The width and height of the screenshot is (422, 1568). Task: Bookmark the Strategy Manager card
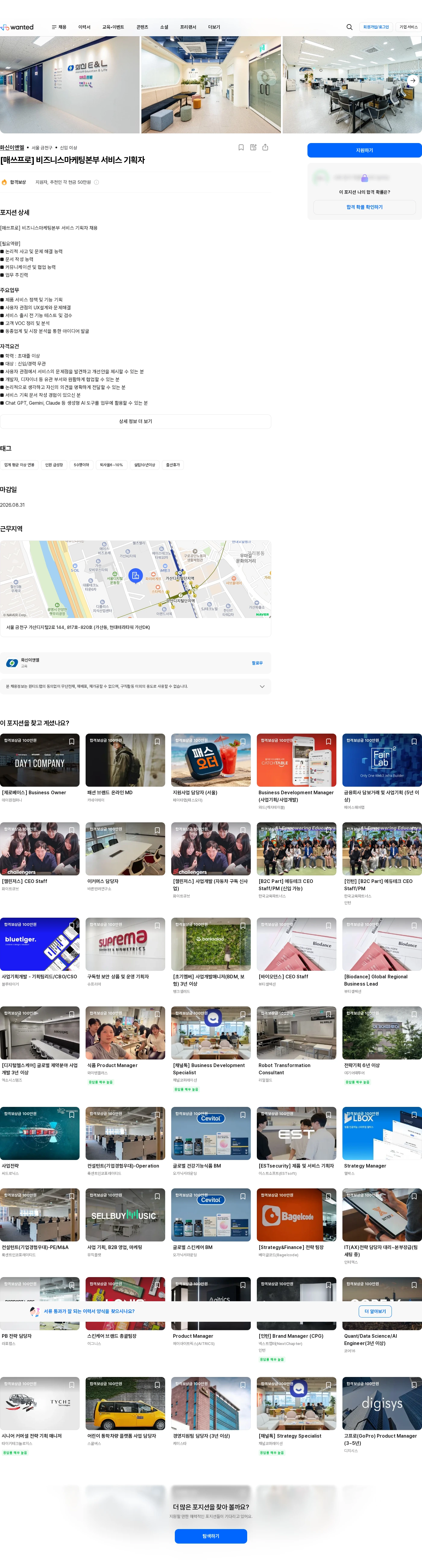(x=415, y=1115)
